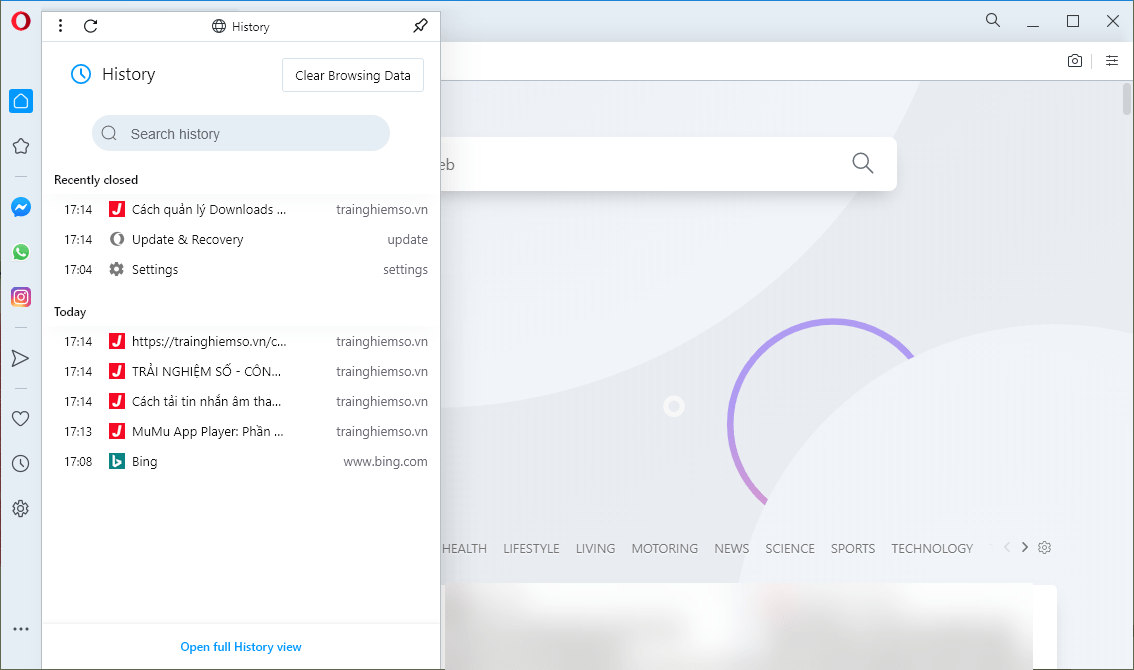Image resolution: width=1134 pixels, height=670 pixels.
Task: Open My Flow arrow icon
Action: pos(20,358)
